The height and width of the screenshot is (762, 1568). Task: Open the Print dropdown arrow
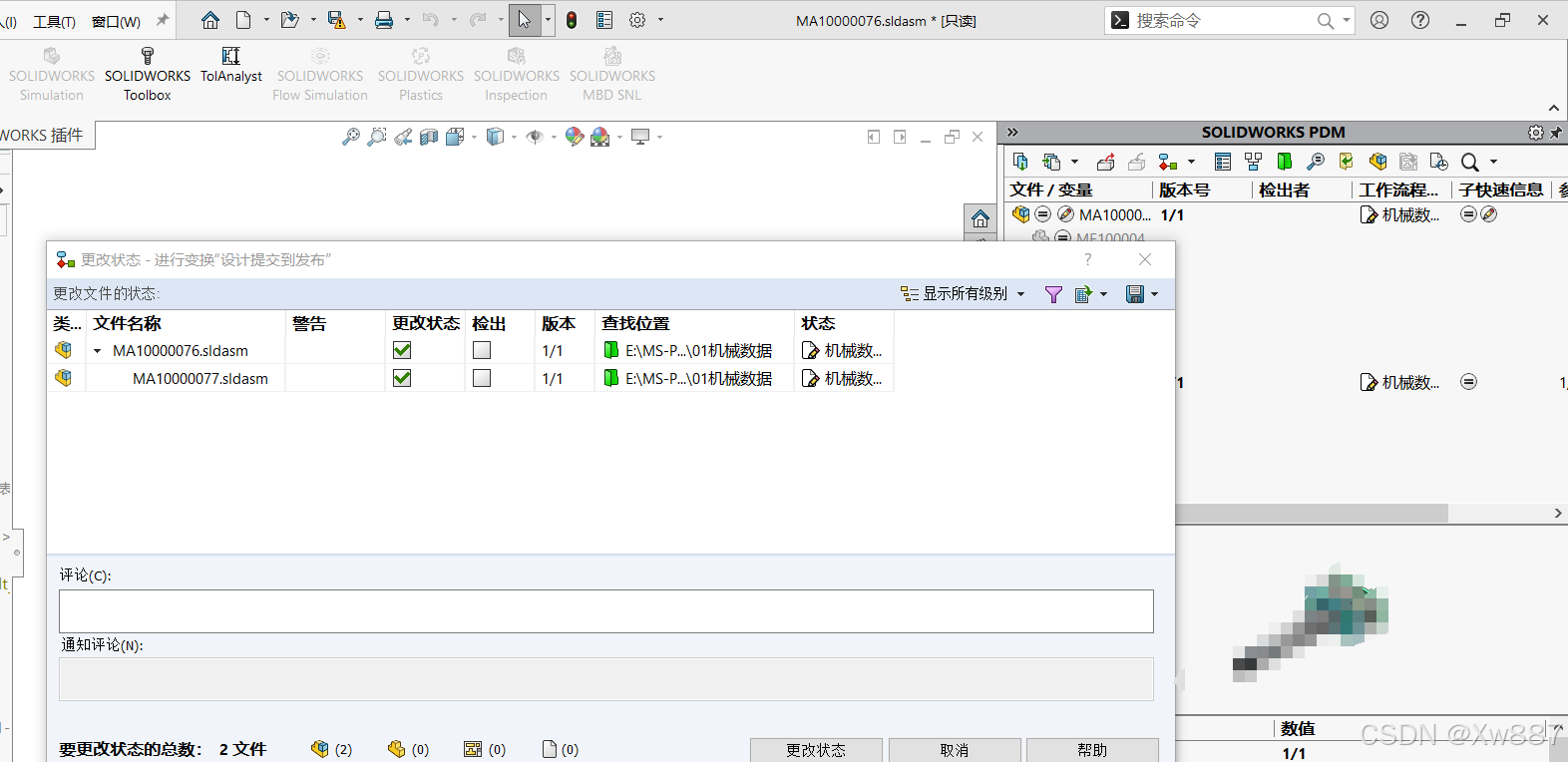tap(407, 20)
